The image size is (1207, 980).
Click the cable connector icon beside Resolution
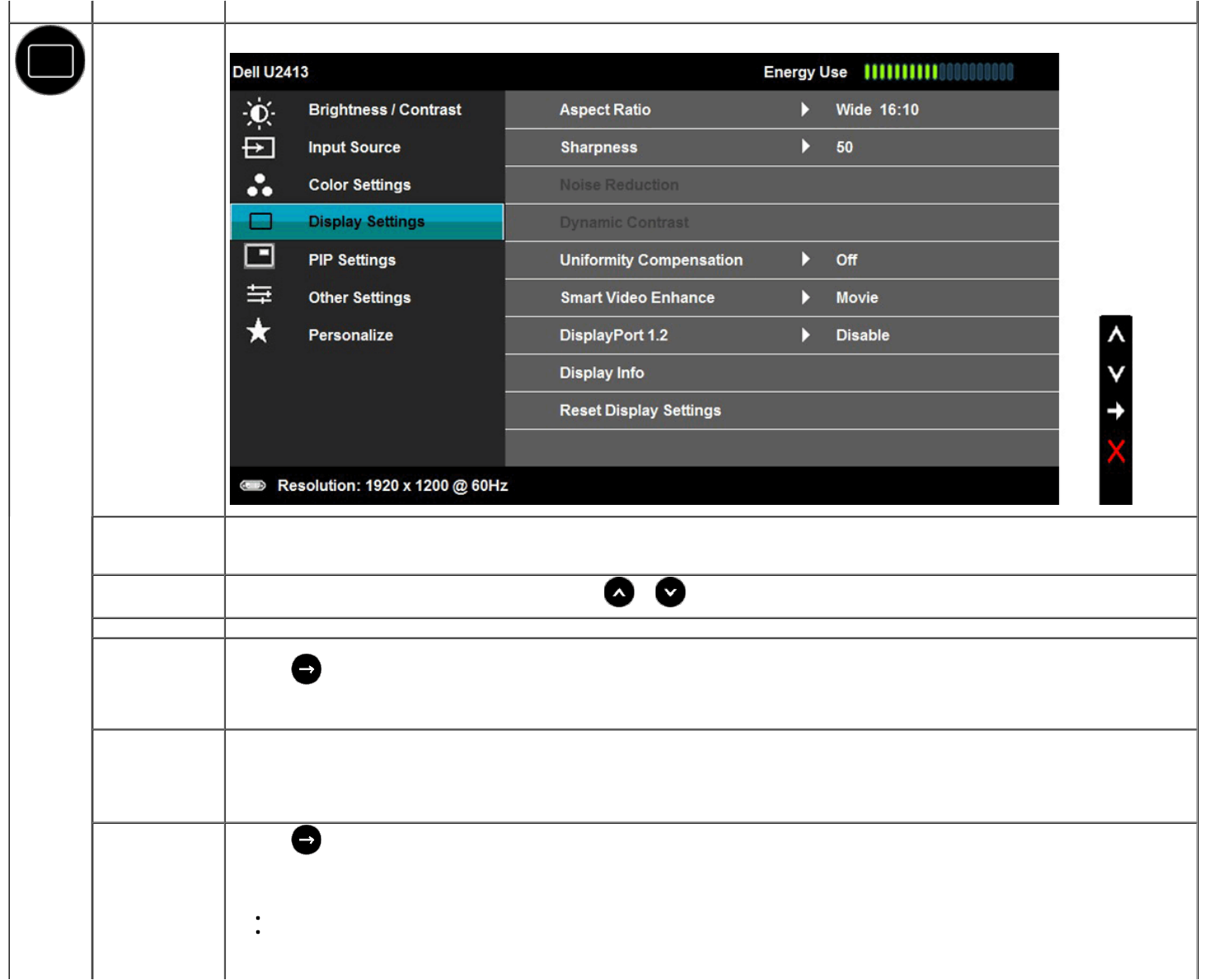tap(253, 485)
